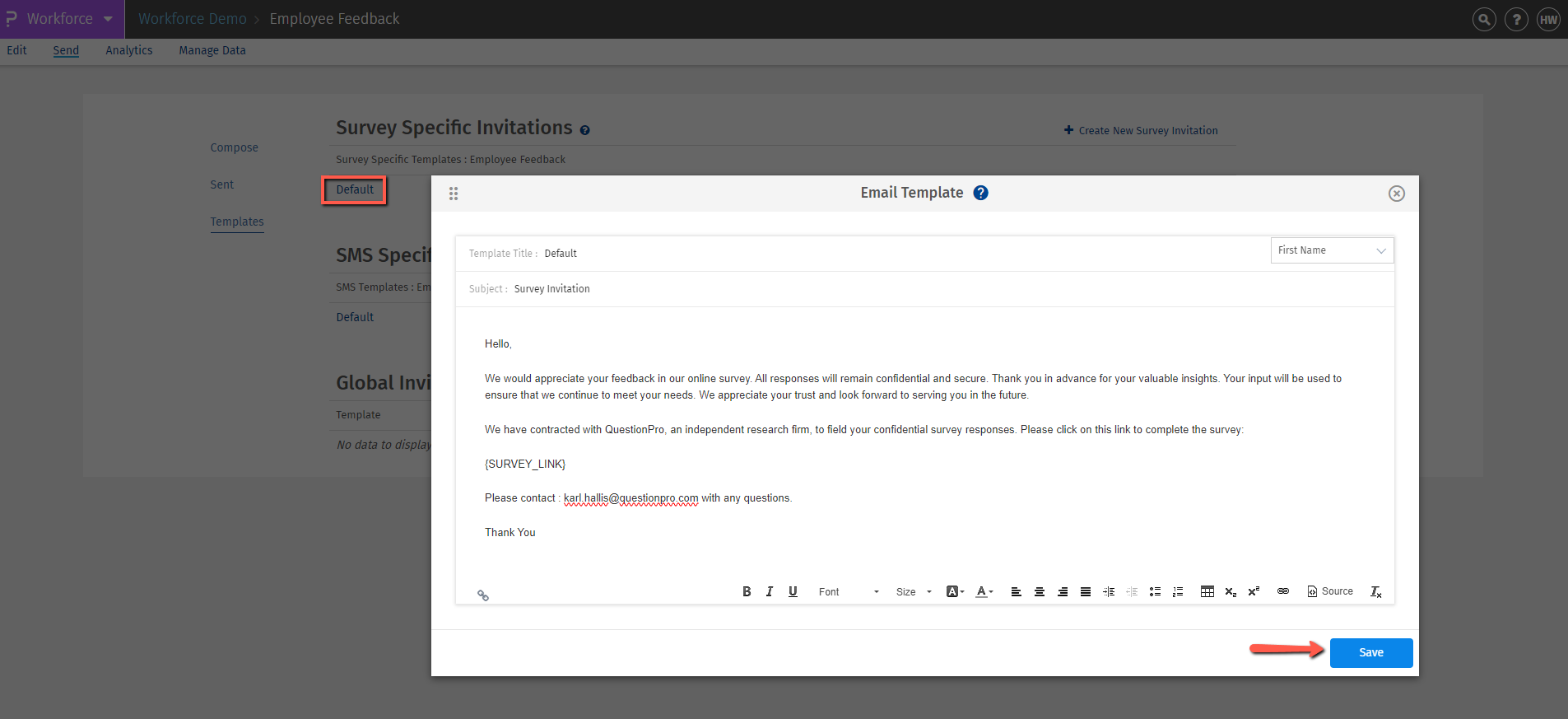This screenshot has height=719, width=1568.
Task: Open the background color picker
Action: [955, 591]
